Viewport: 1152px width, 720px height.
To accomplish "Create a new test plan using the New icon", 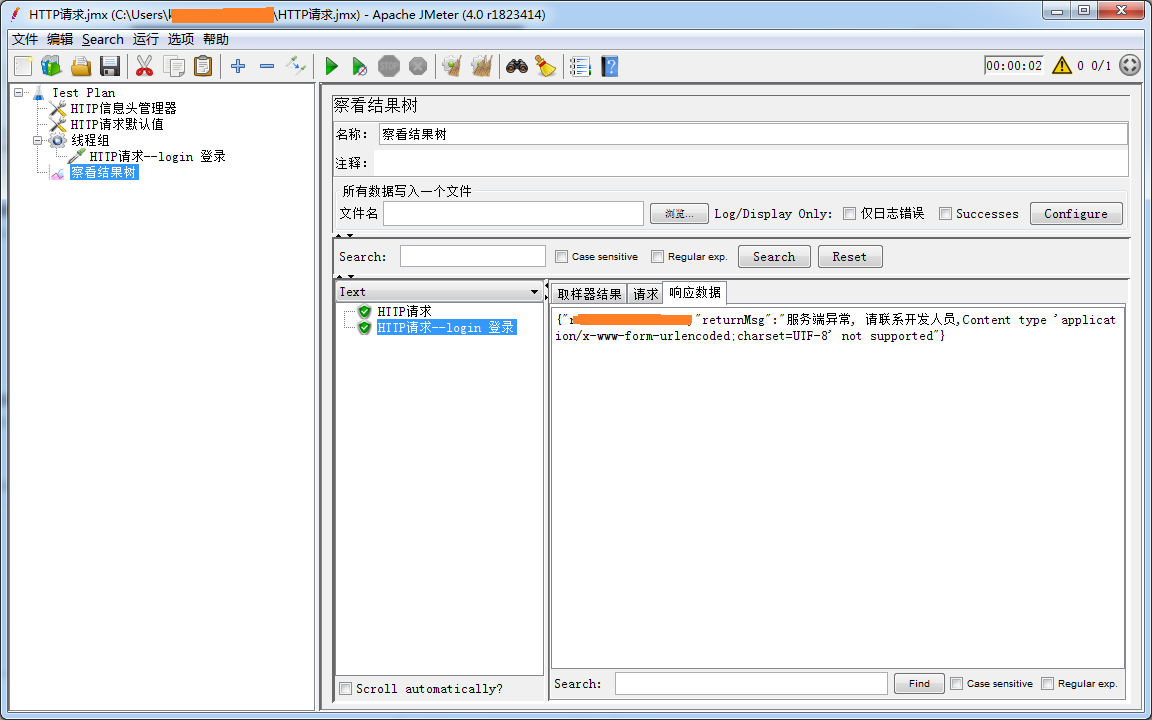I will [24, 66].
